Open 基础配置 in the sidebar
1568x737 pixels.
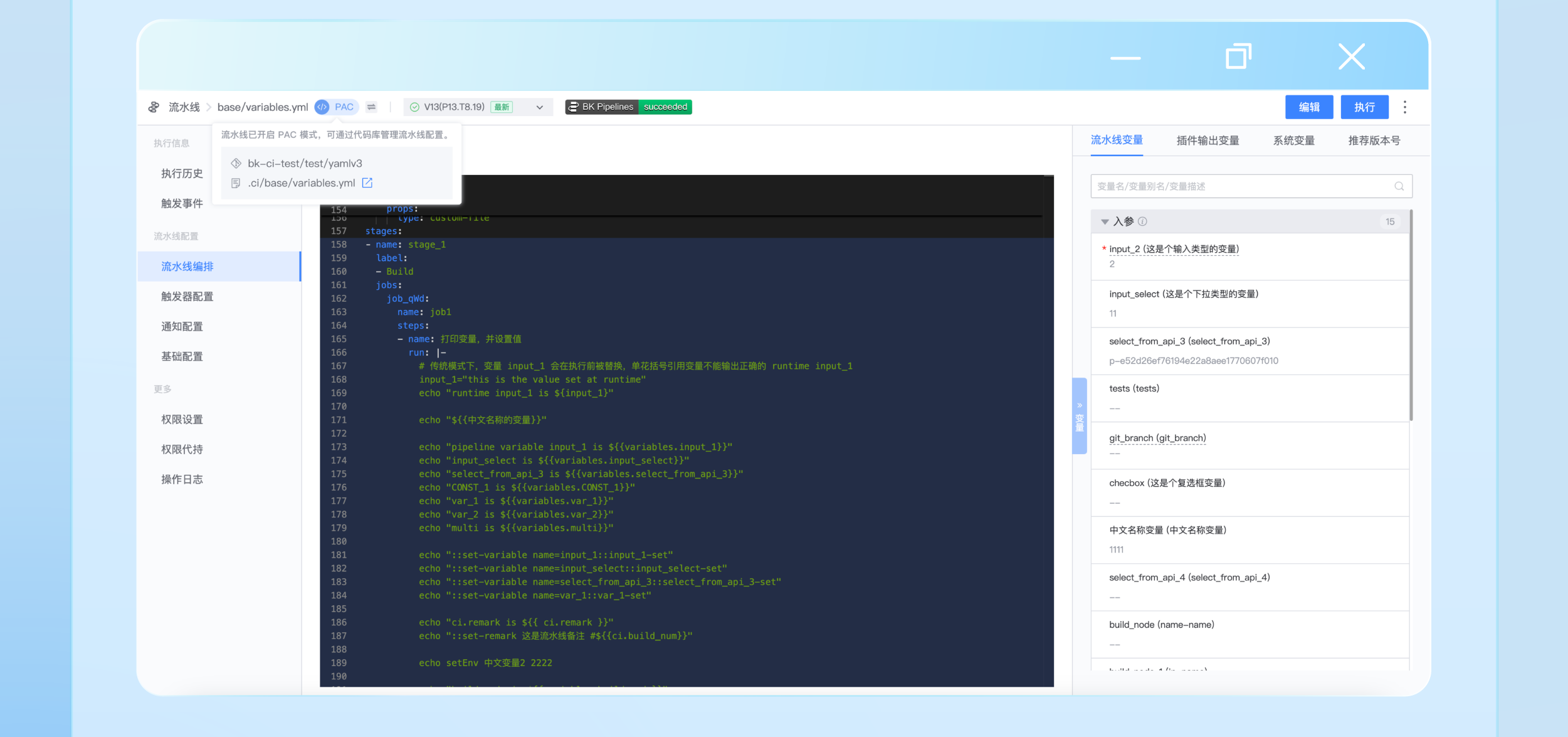(182, 357)
